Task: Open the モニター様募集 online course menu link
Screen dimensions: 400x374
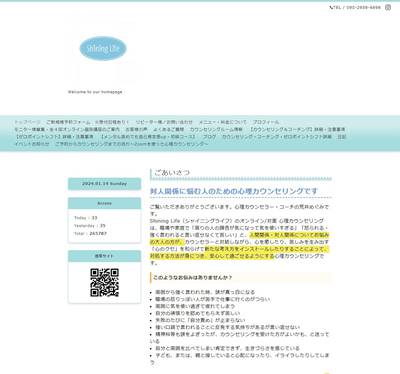Action: [67, 129]
